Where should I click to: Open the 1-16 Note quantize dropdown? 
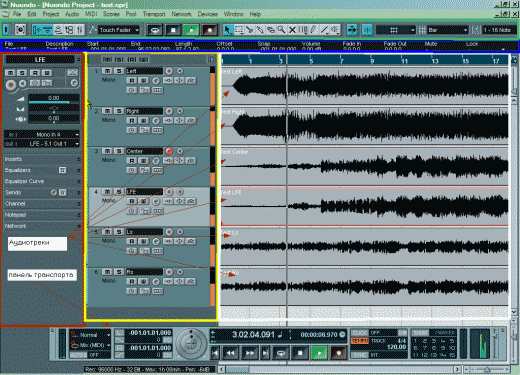tap(498, 30)
